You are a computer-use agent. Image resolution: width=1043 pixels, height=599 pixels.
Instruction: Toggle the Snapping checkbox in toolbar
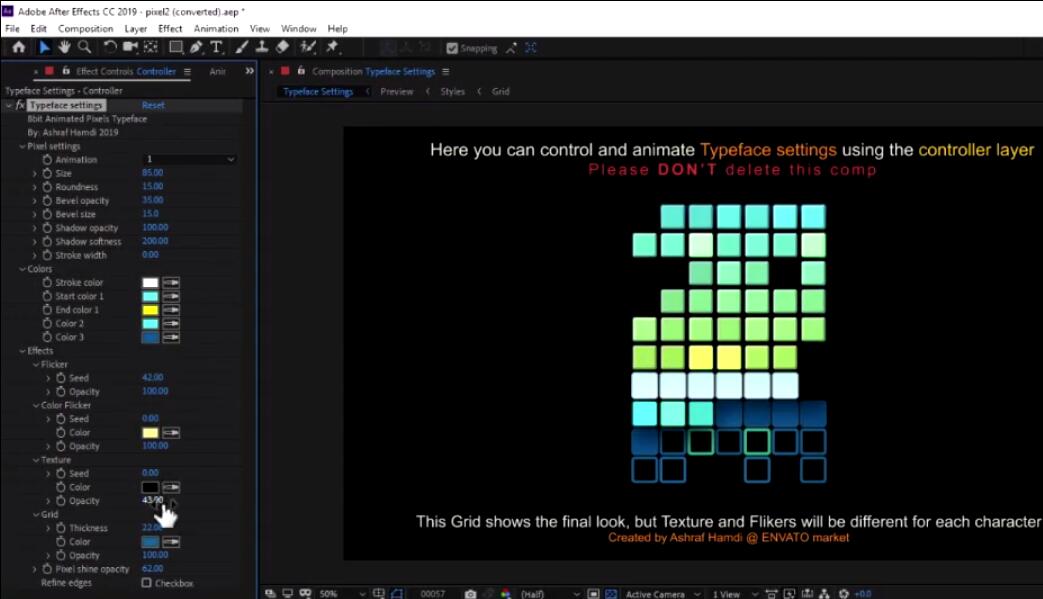tap(452, 48)
